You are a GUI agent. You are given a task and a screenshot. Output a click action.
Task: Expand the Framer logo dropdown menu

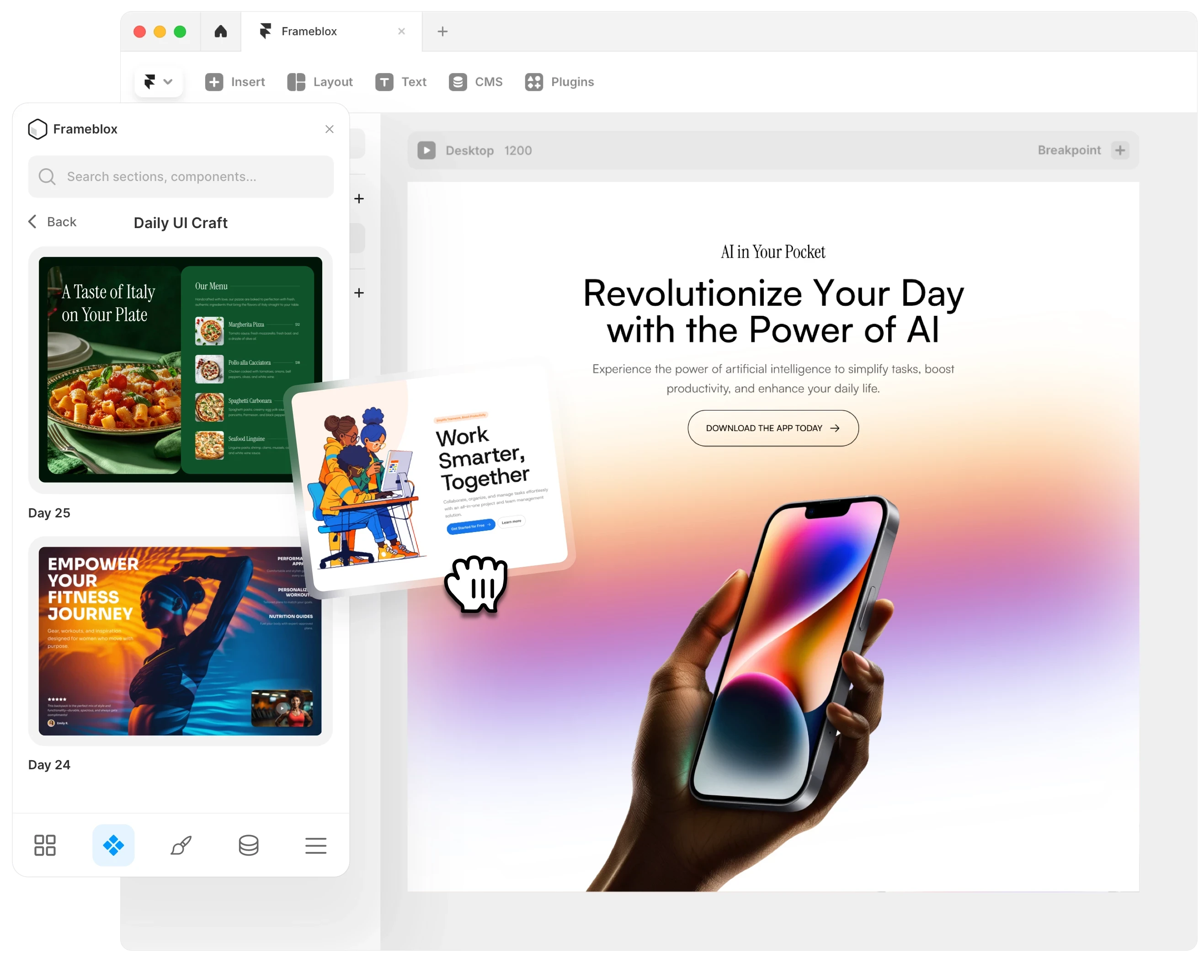point(159,82)
